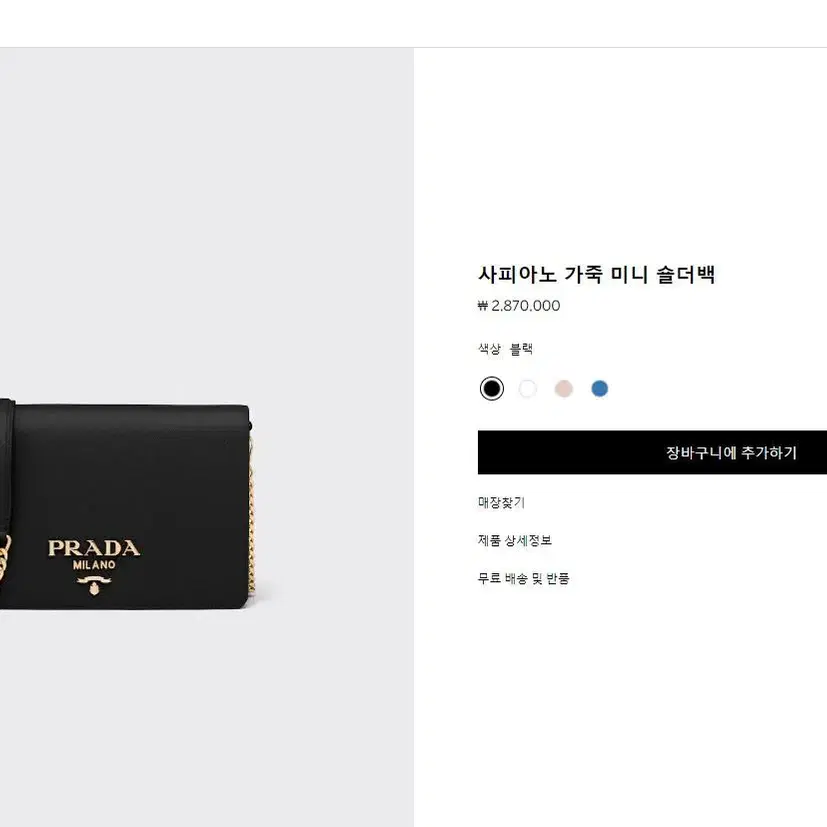Expand the 제품 상세정보 section
Viewport: 827px width, 827px height.
point(515,541)
